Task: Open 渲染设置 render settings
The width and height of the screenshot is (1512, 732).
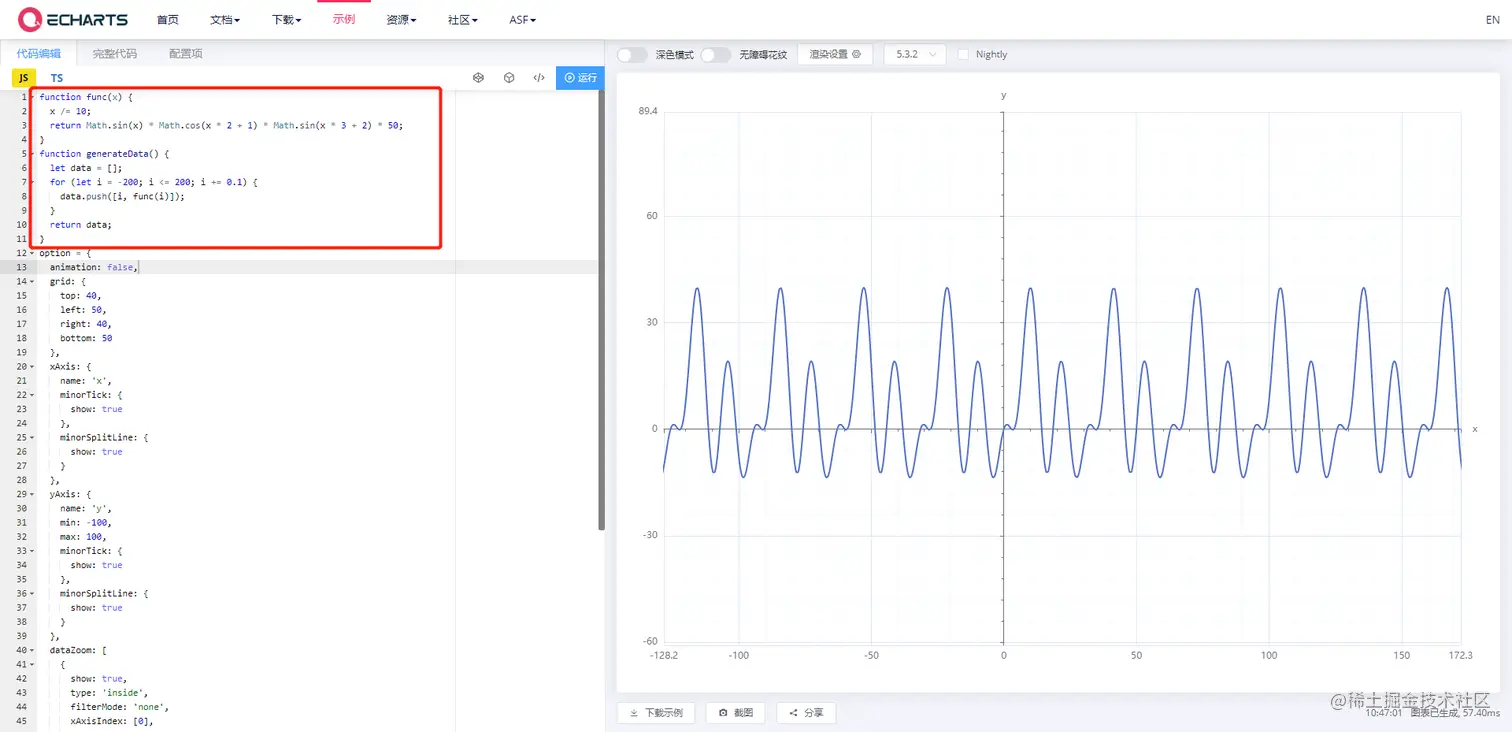Action: pyautogui.click(x=835, y=55)
